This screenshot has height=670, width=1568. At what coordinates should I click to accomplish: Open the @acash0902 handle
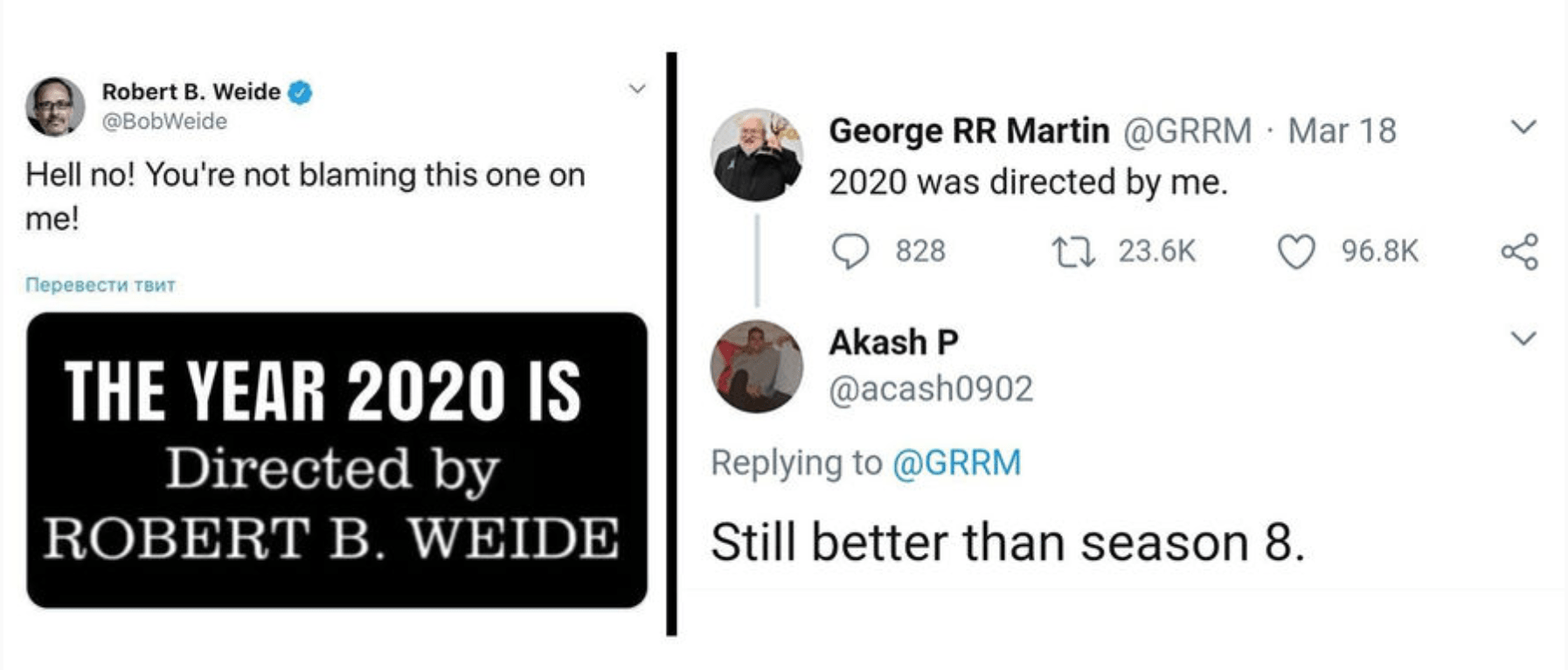(931, 388)
